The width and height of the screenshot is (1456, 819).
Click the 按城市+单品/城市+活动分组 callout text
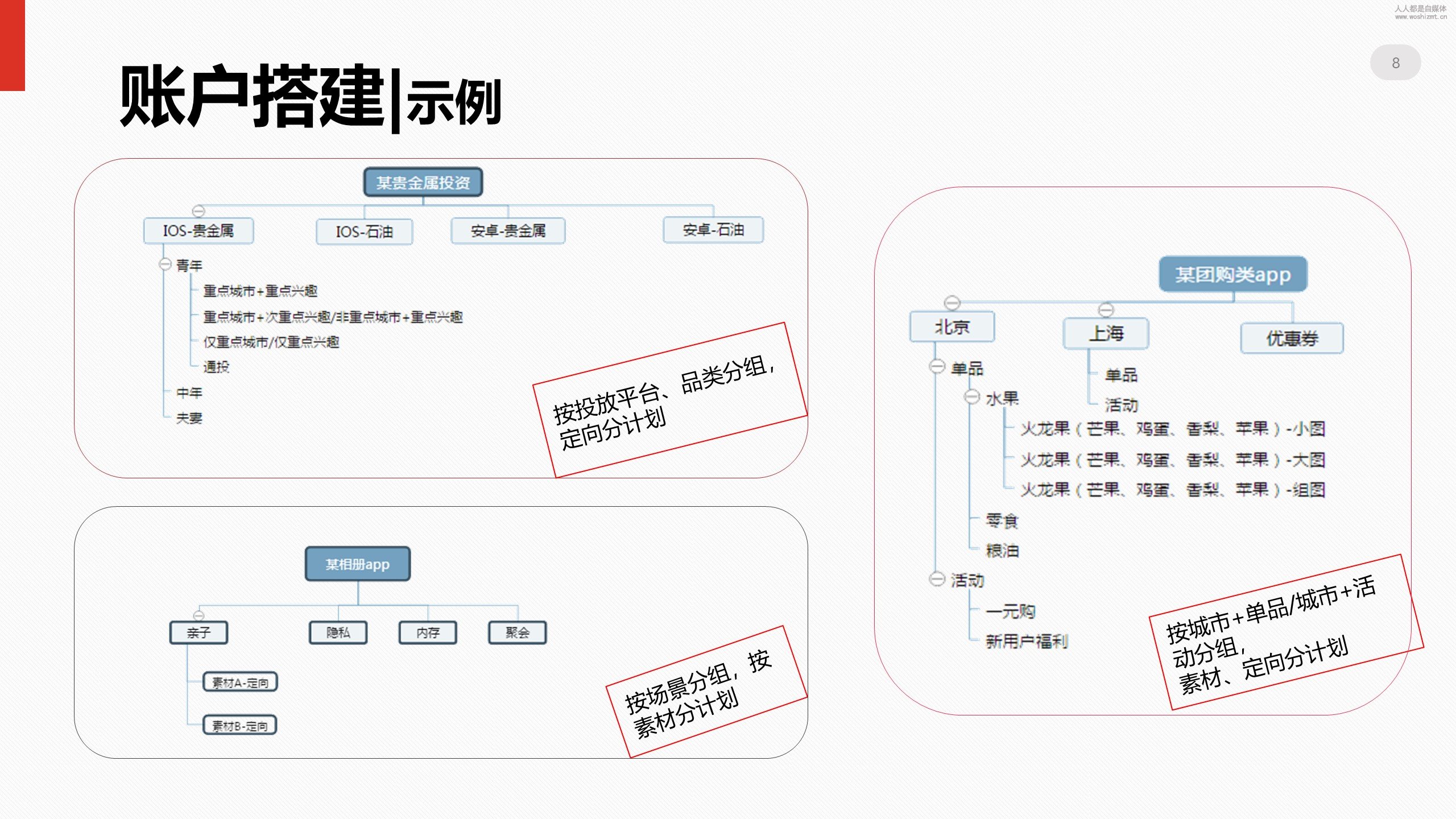[1272, 634]
